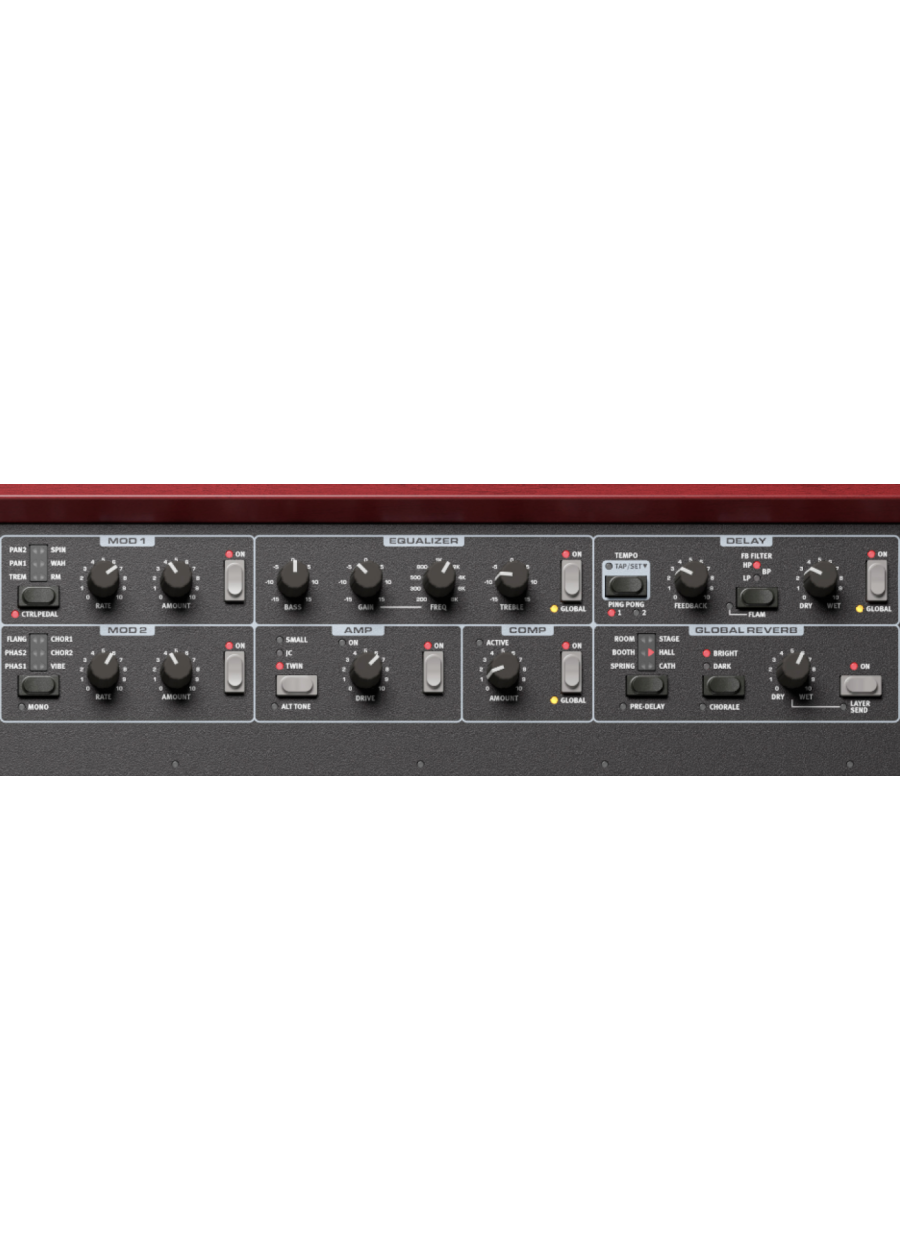
Task: Click the LAYER SEND label
Action: tap(860, 706)
